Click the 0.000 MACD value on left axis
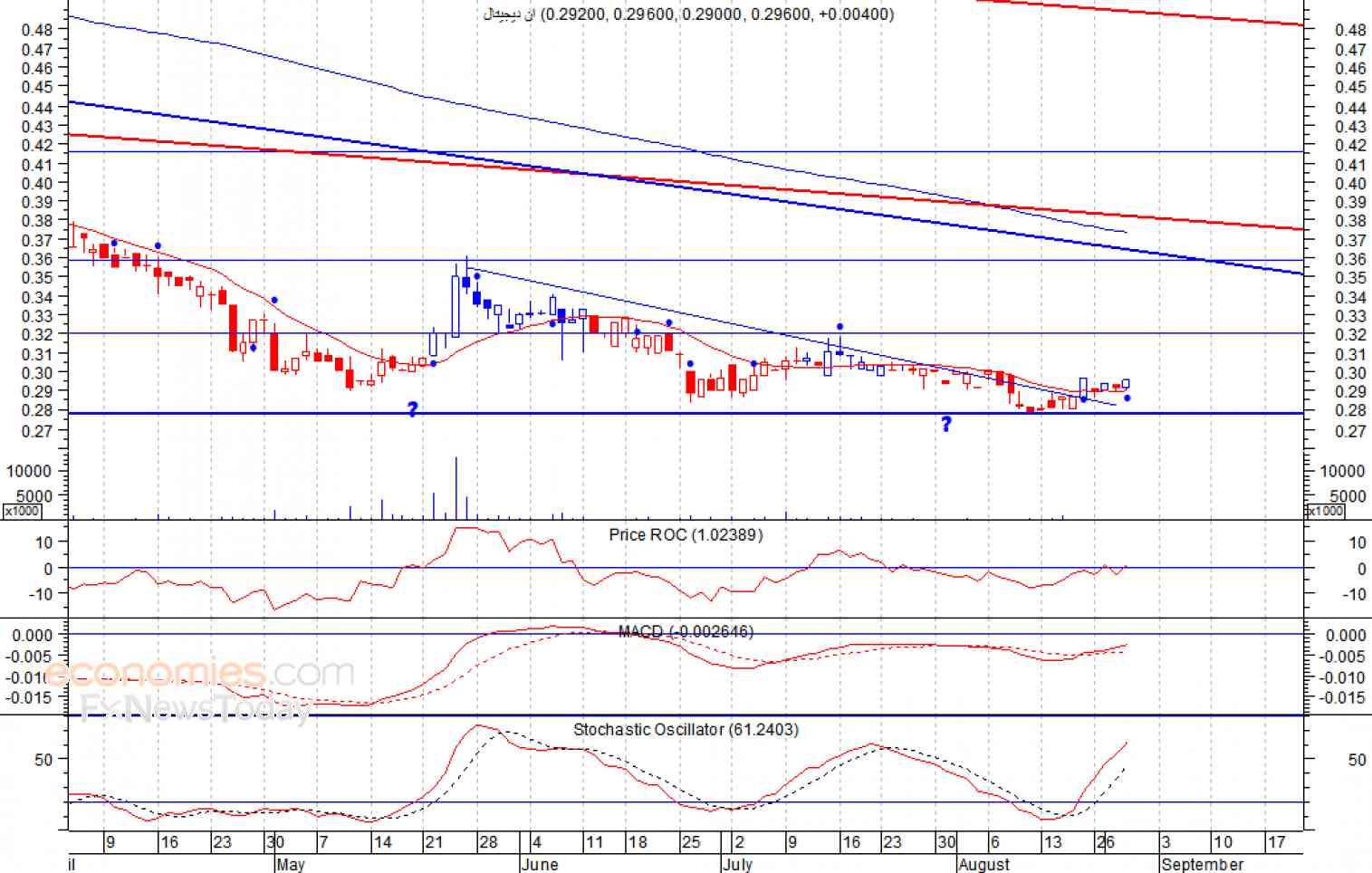 click(32, 635)
